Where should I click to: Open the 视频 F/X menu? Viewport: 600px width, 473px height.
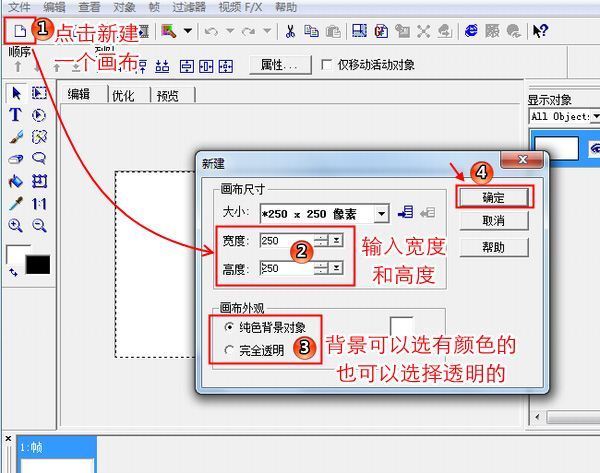click(240, 7)
